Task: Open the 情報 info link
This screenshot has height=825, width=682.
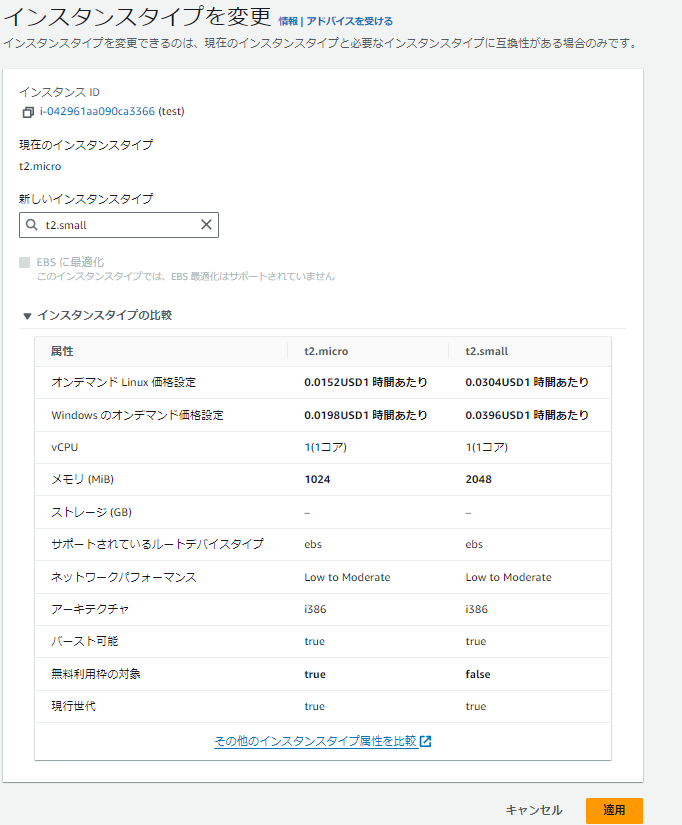Action: (288, 22)
